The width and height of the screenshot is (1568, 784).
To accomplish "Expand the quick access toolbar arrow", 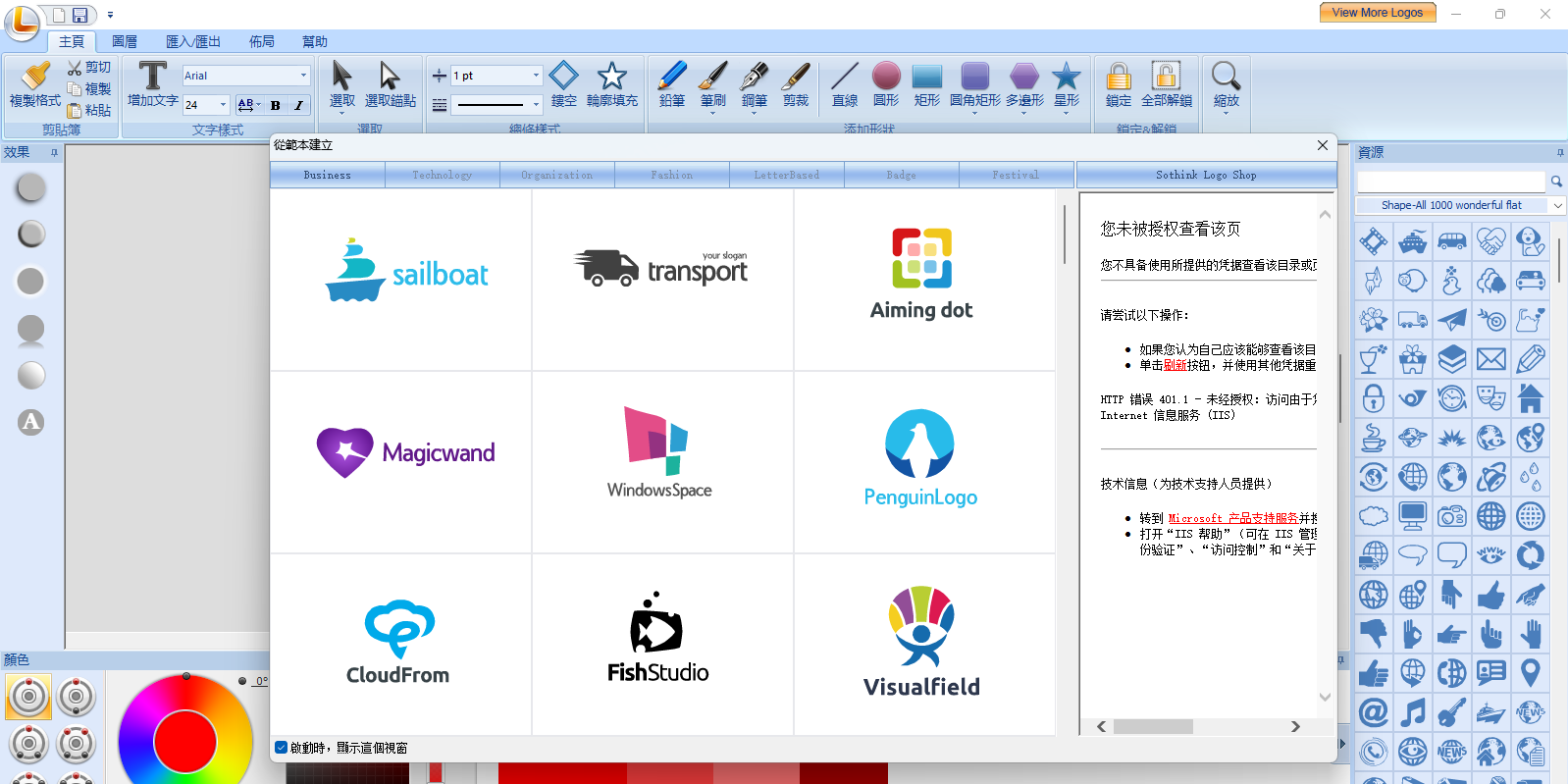I will click(110, 15).
